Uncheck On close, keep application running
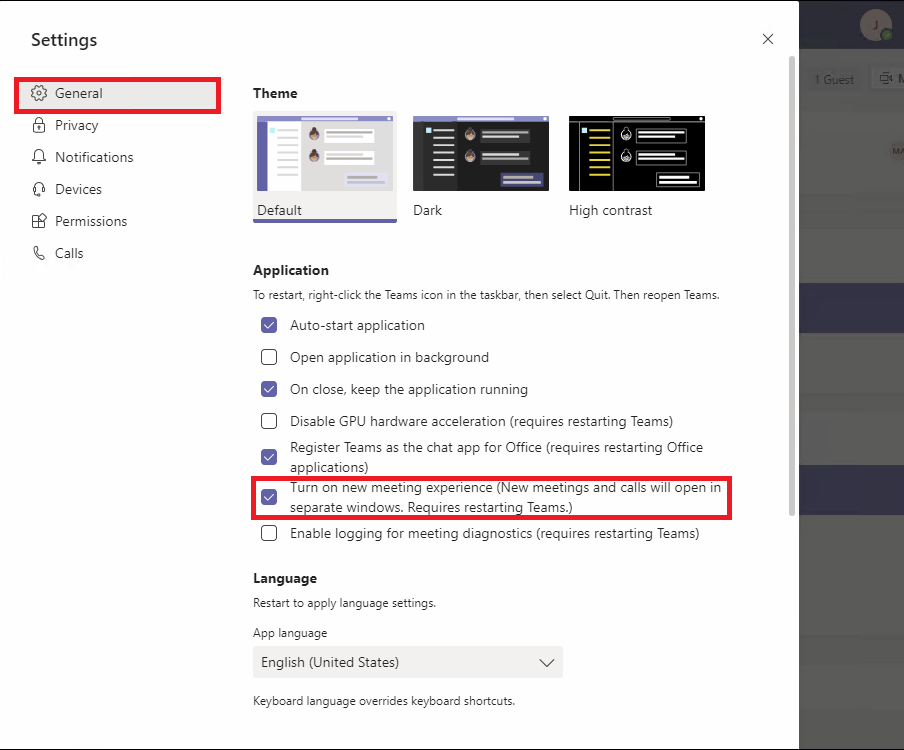The image size is (904, 750). 269,389
